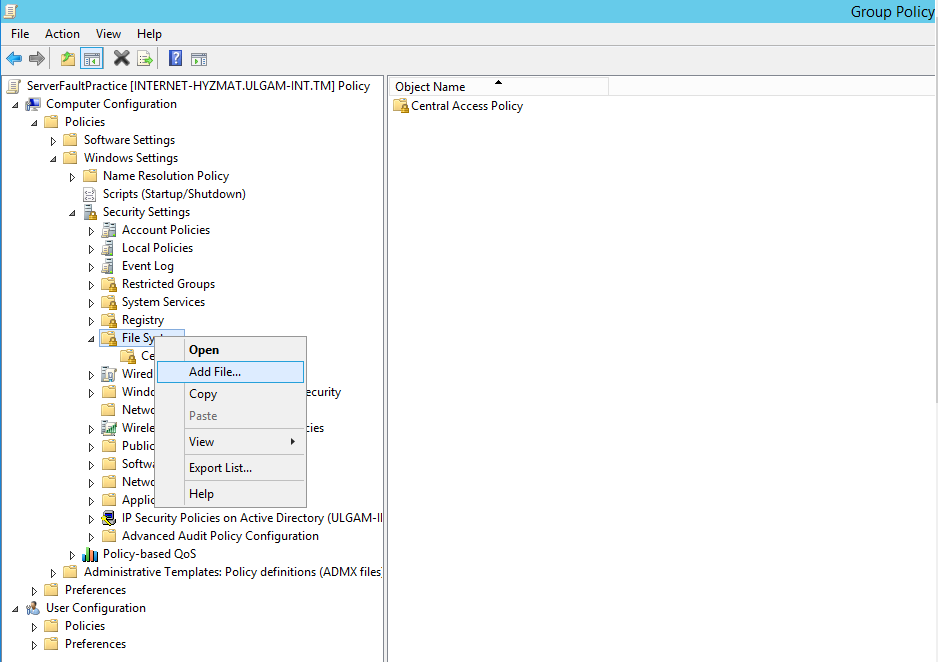This screenshot has width=938, height=662.
Task: Open the View menu in menu bar
Action: coord(108,34)
